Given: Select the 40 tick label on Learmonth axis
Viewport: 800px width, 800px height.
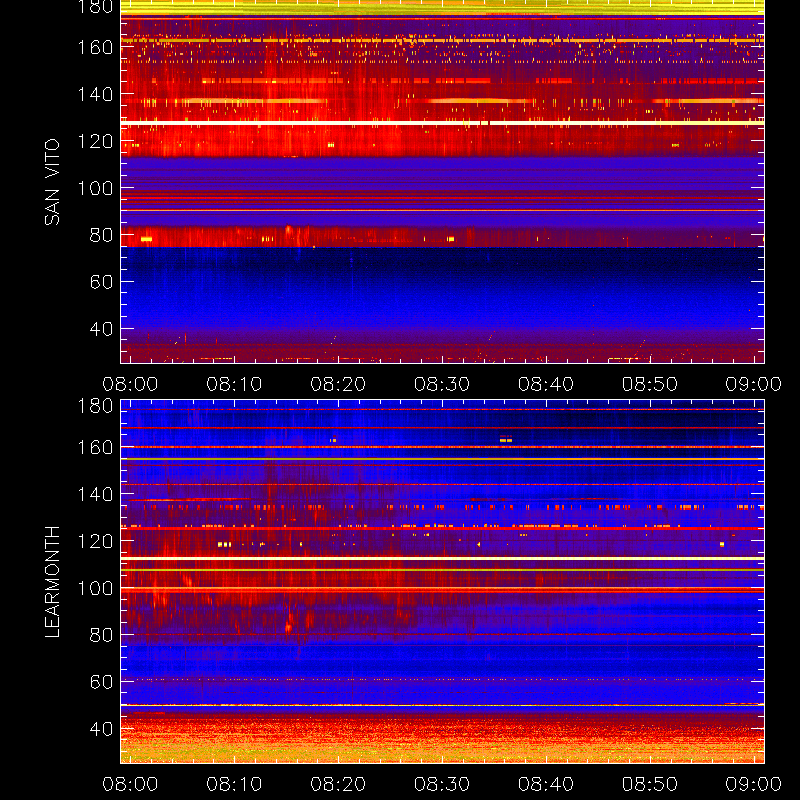Looking at the screenshot, I should click(x=101, y=729).
